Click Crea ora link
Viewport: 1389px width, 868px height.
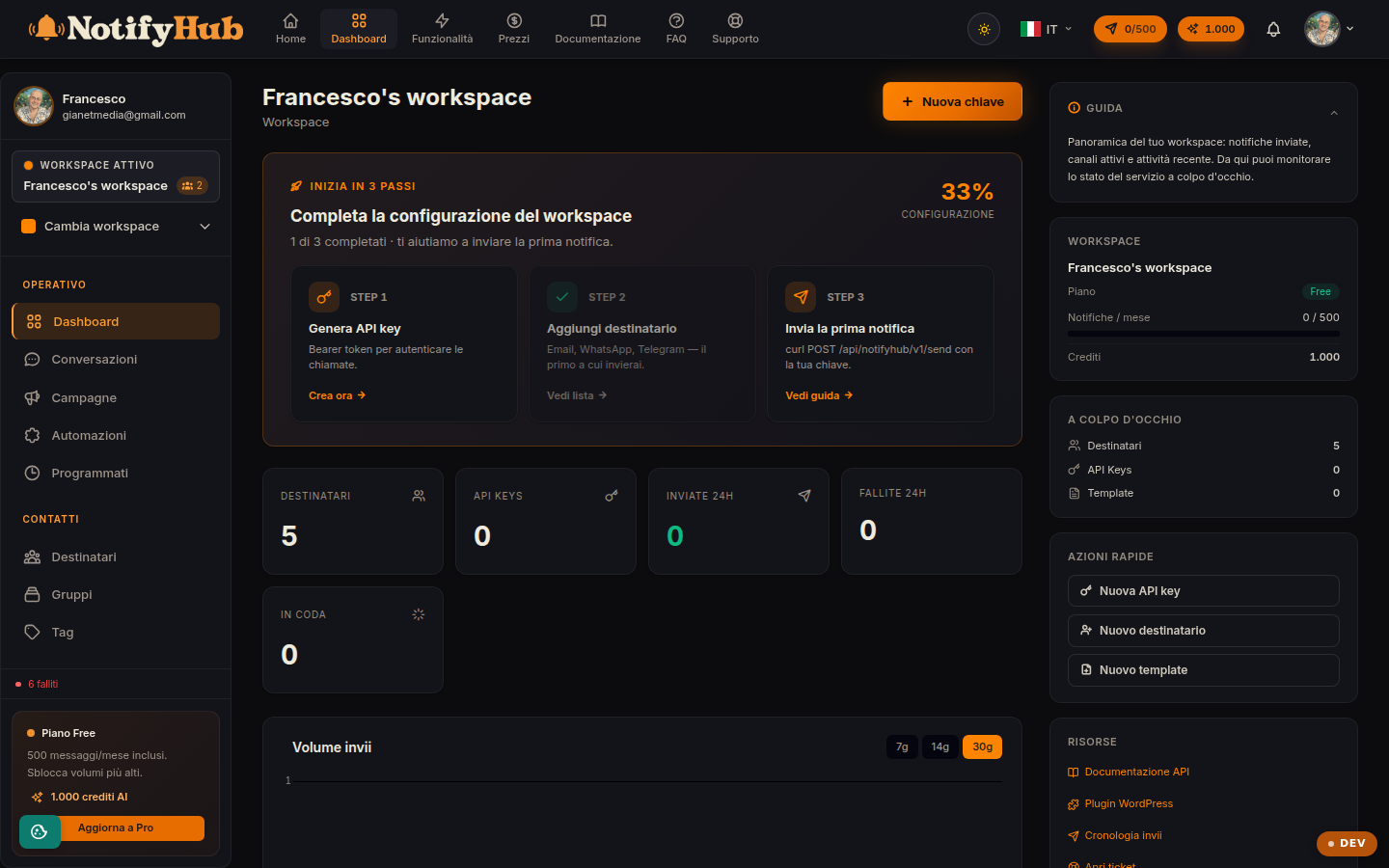pyautogui.click(x=337, y=395)
